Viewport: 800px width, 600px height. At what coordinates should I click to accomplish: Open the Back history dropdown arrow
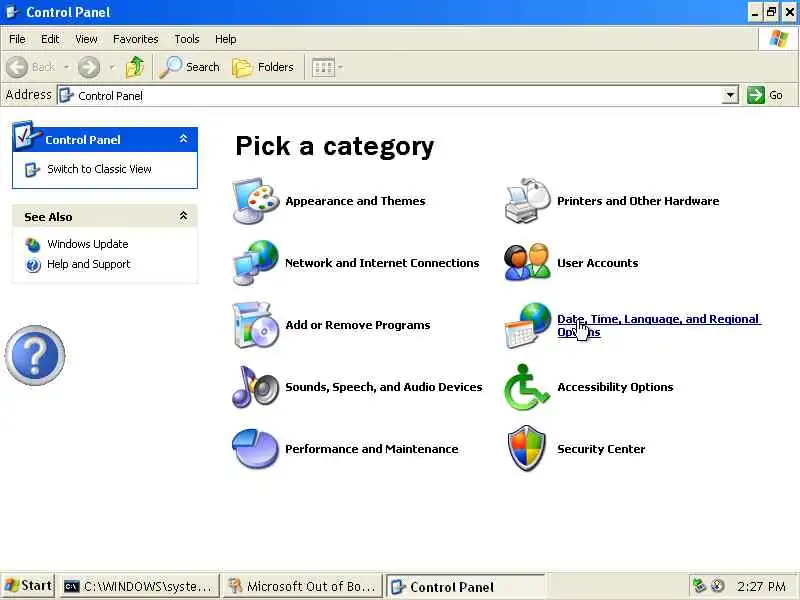point(66,67)
